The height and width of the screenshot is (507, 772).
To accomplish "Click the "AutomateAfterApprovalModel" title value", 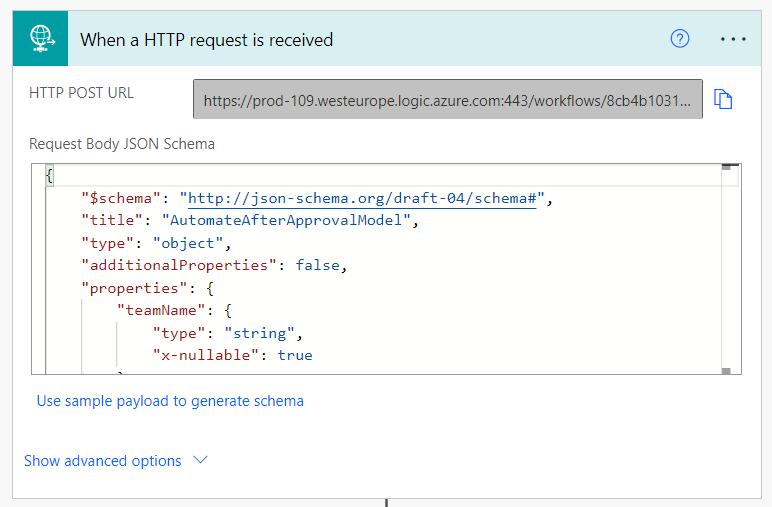I will [x=286, y=220].
